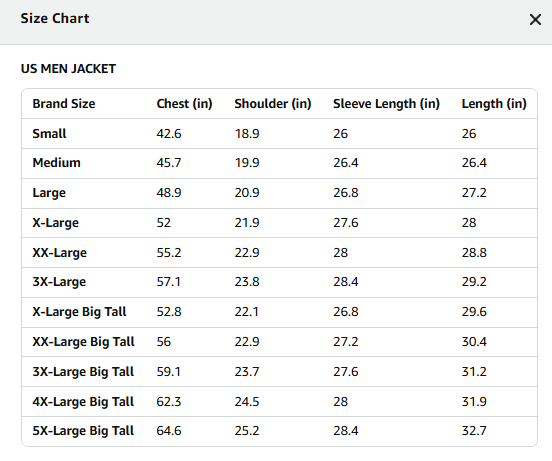Select the XX-Large size row label
Viewport: 552px width, 461px height.
59,253
